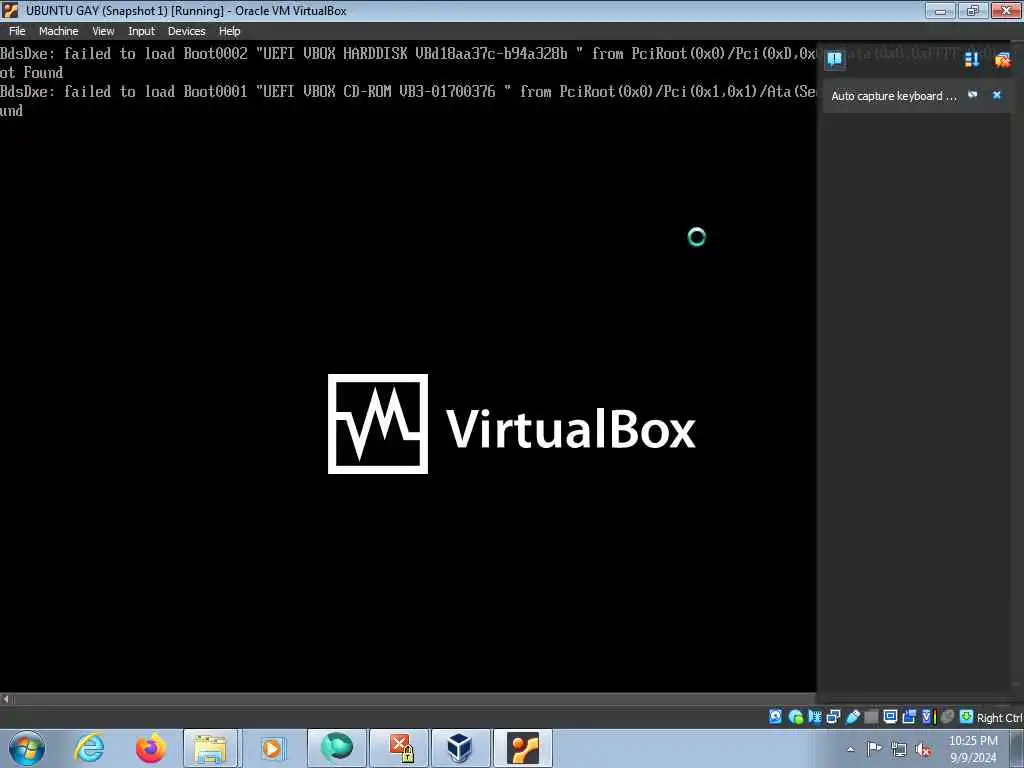Open the Auto capture keyboard notification
Screen dimensions: 1024x768
tap(894, 96)
